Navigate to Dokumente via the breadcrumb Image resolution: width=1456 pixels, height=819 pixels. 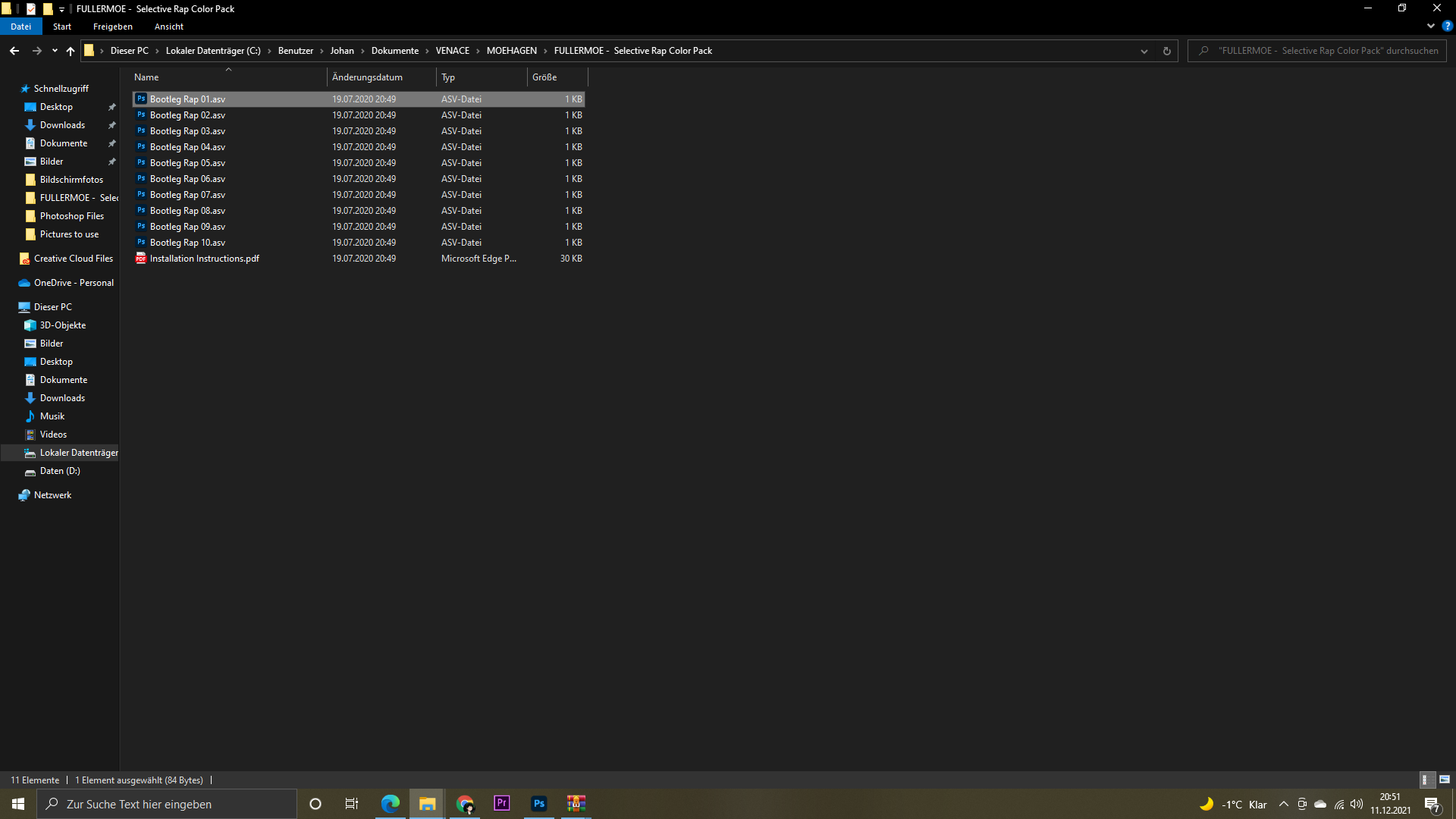pyautogui.click(x=395, y=51)
